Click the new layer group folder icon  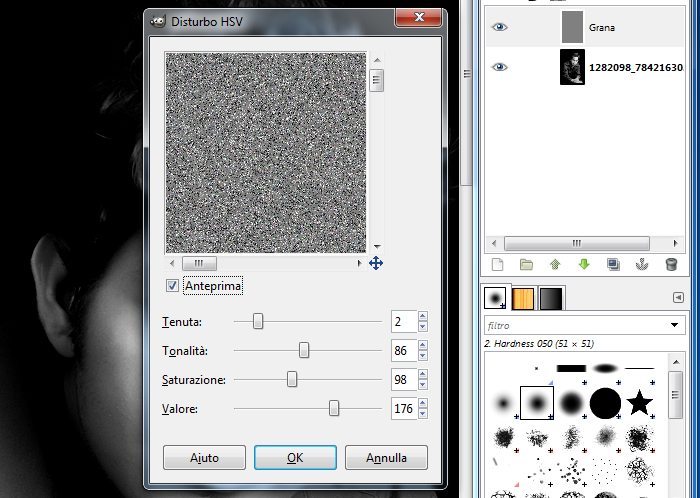click(527, 265)
